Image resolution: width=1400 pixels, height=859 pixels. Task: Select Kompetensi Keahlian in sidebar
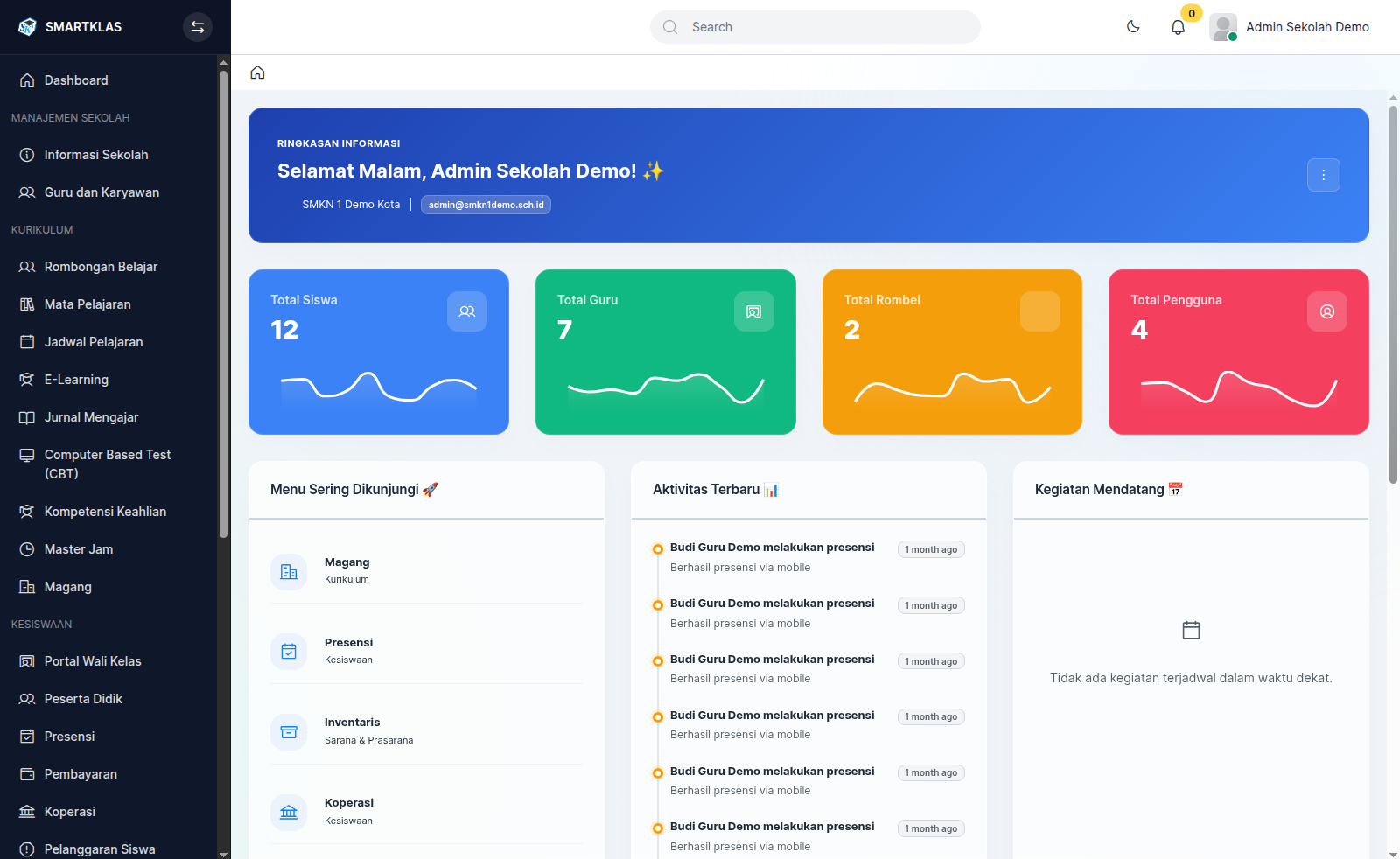[108, 512]
